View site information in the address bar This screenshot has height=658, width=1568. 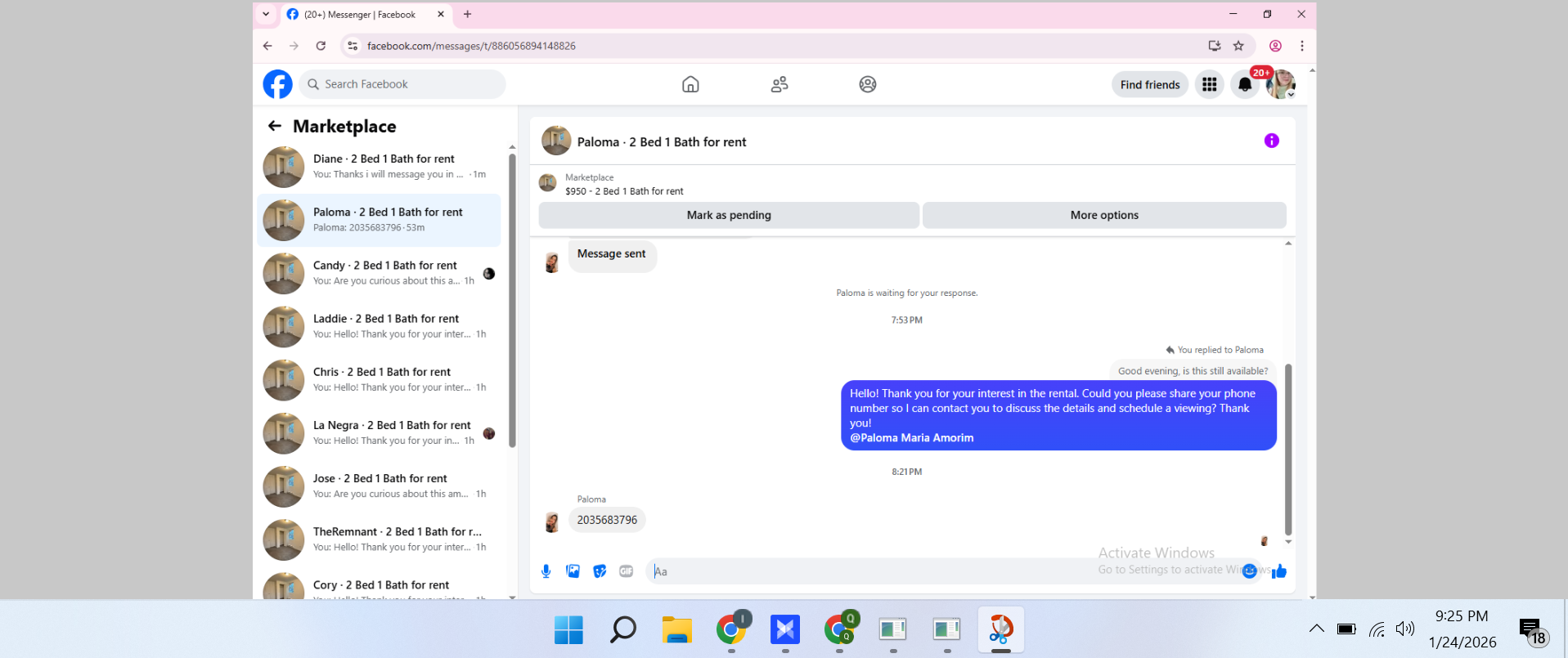[x=353, y=46]
